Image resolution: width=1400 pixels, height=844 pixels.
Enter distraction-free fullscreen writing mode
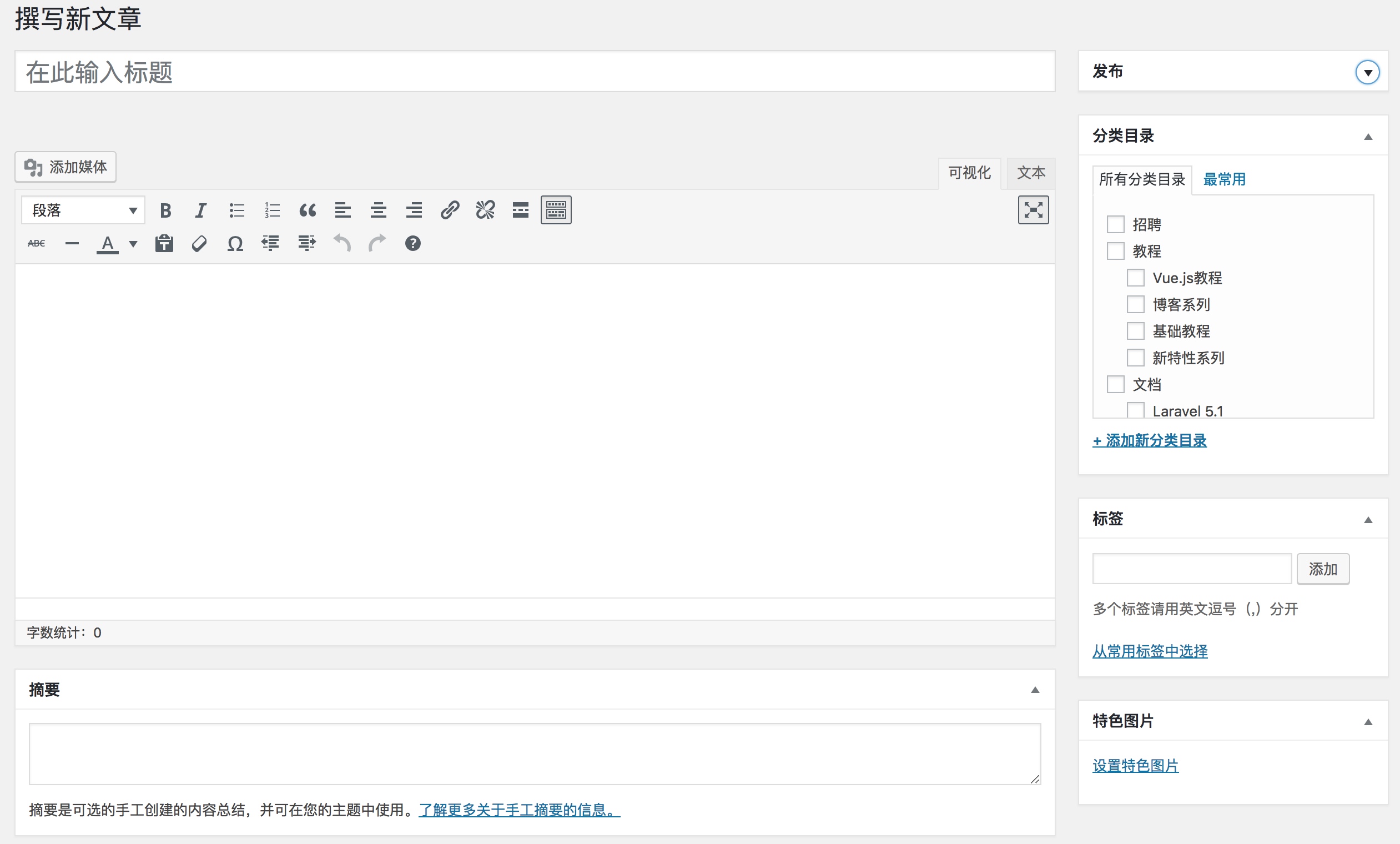click(1033, 210)
